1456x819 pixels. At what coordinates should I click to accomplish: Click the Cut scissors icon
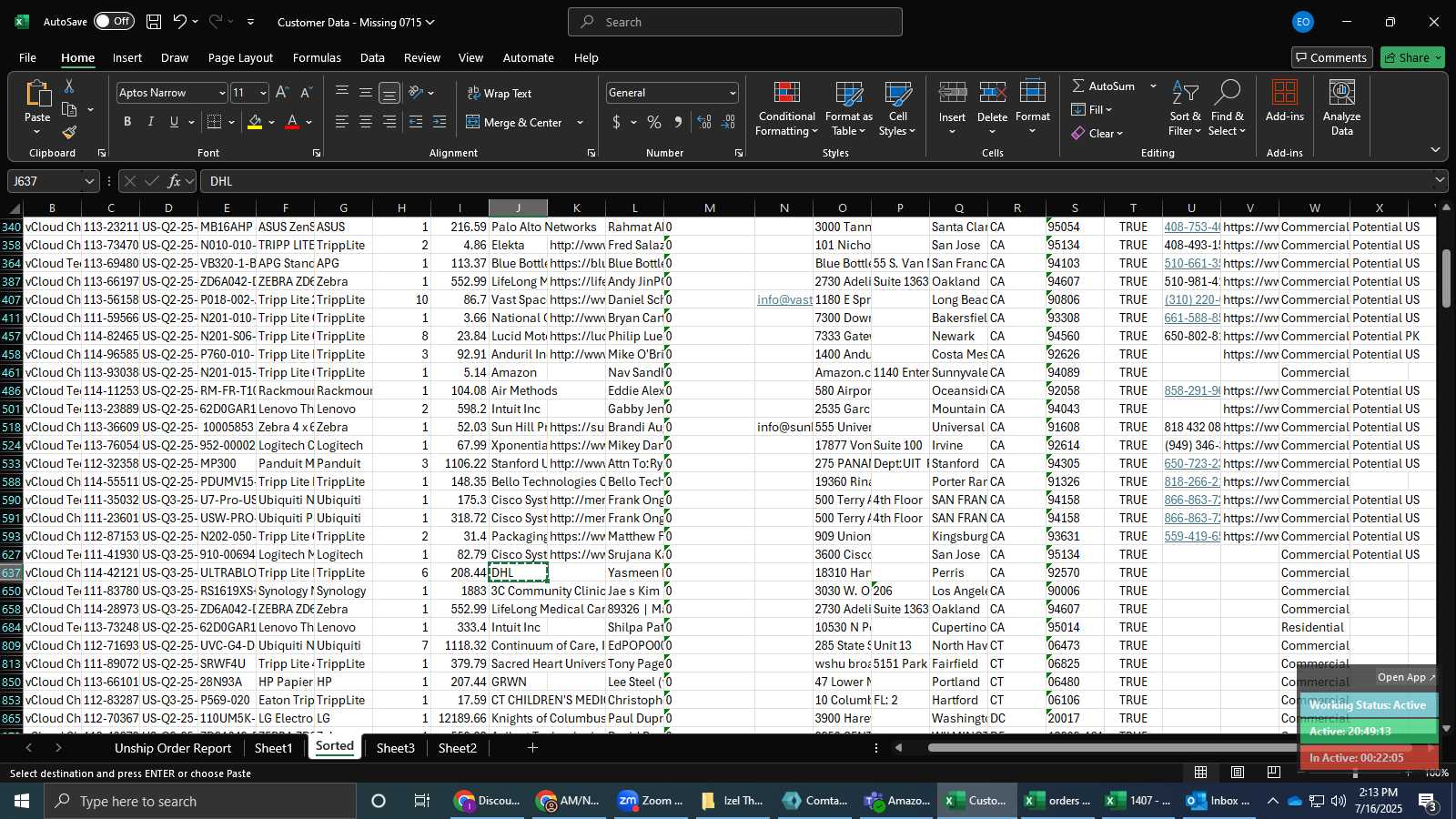(69, 86)
